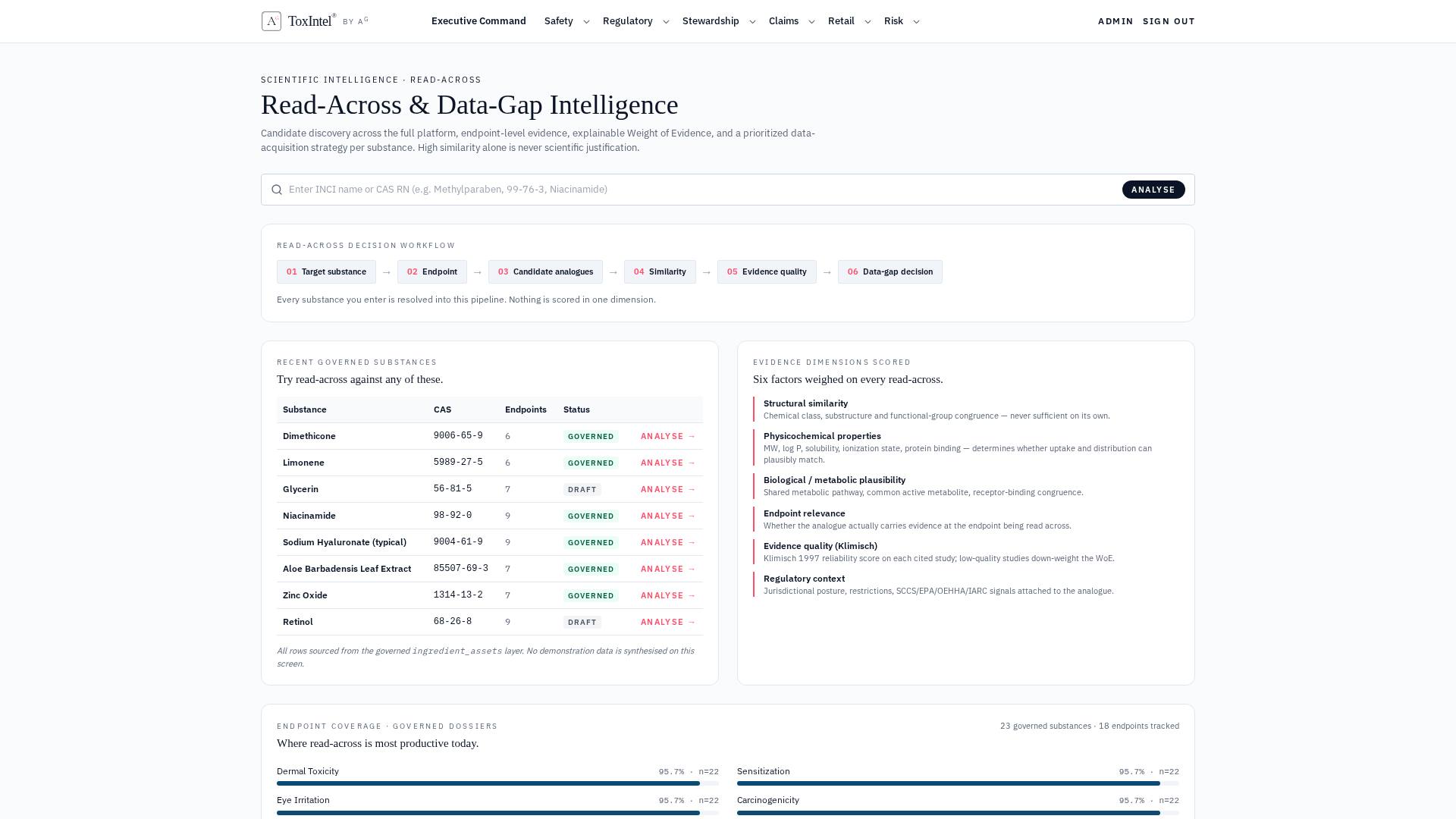1456x819 pixels.
Task: Click the CAS column header
Action: coord(442,409)
